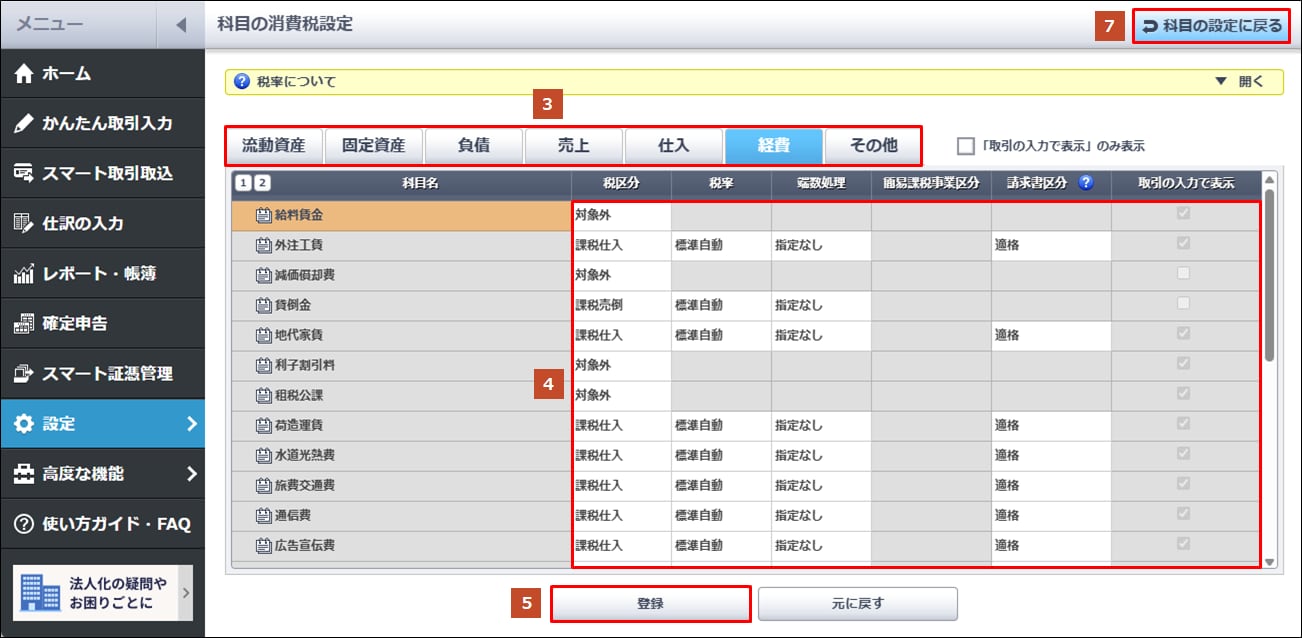
Task: Expand the 設定 submenu arrow
Action: coord(191,424)
